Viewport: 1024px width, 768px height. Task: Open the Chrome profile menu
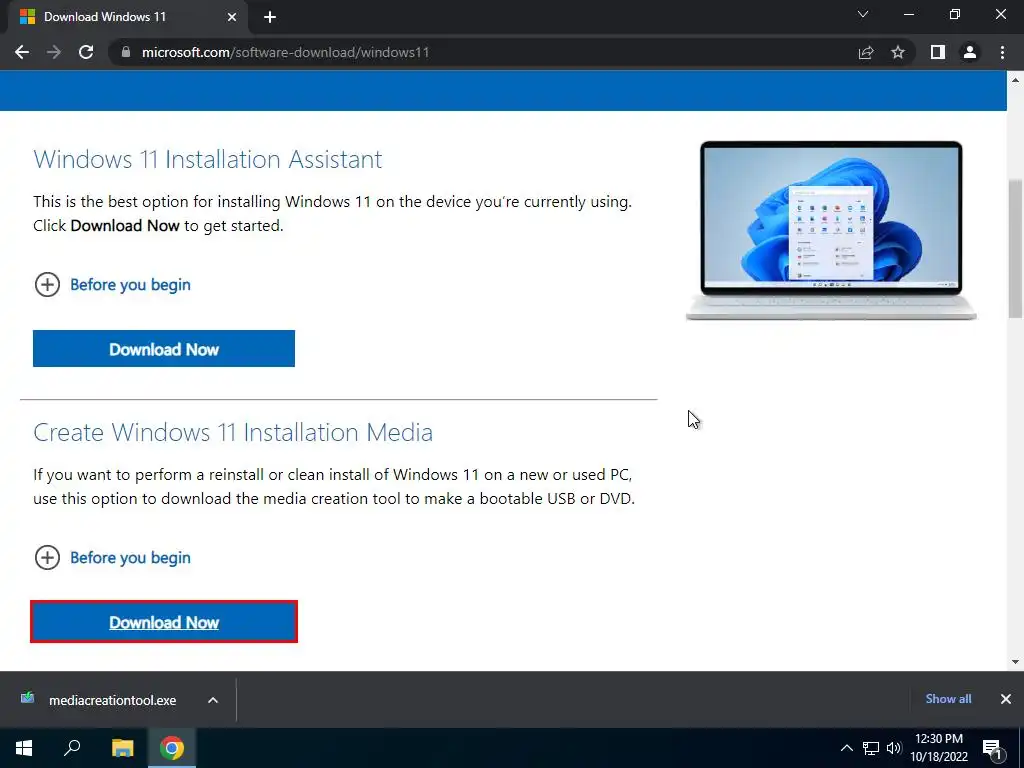(970, 52)
